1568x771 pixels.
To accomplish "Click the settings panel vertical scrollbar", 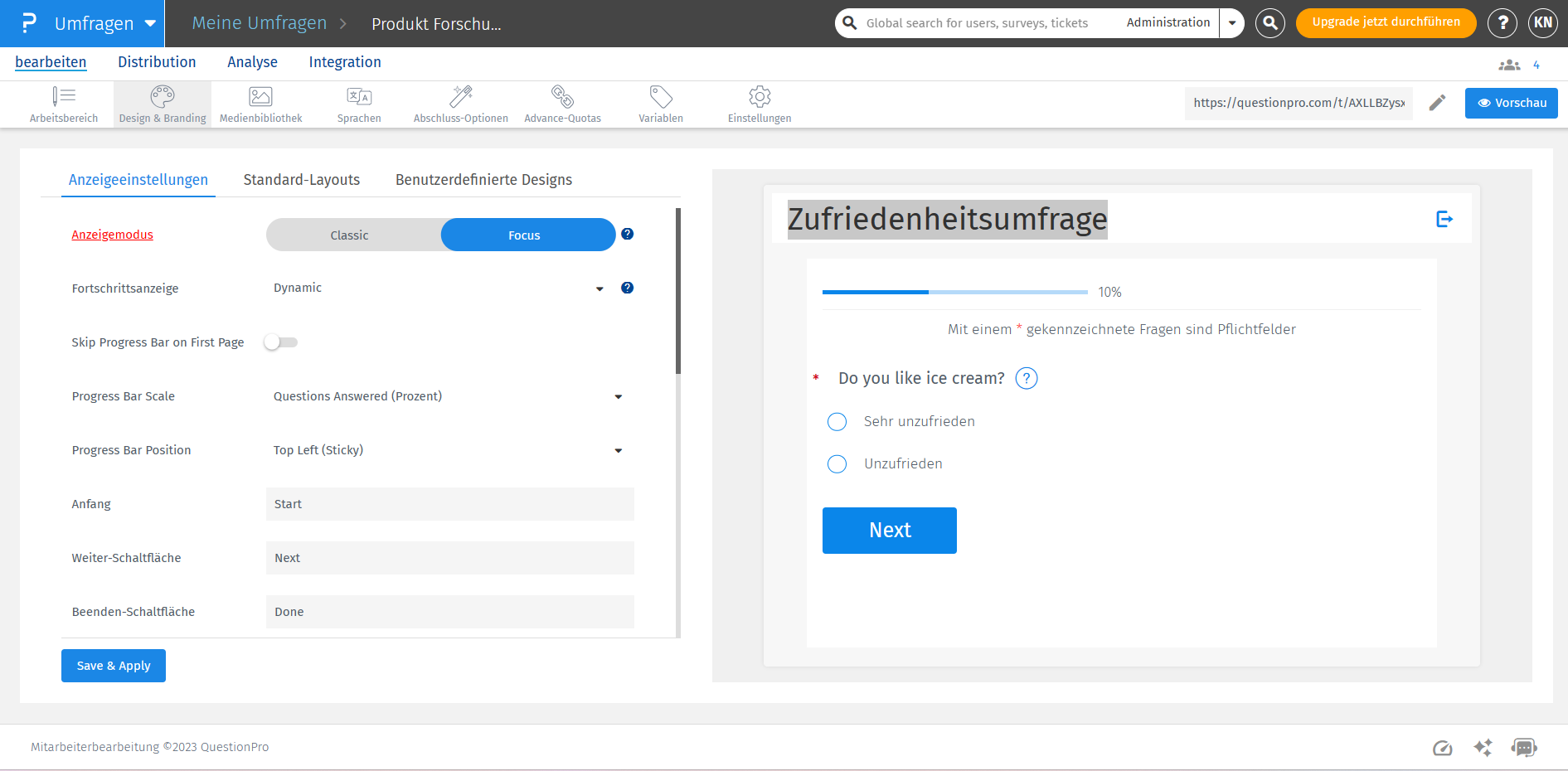I will (x=678, y=290).
